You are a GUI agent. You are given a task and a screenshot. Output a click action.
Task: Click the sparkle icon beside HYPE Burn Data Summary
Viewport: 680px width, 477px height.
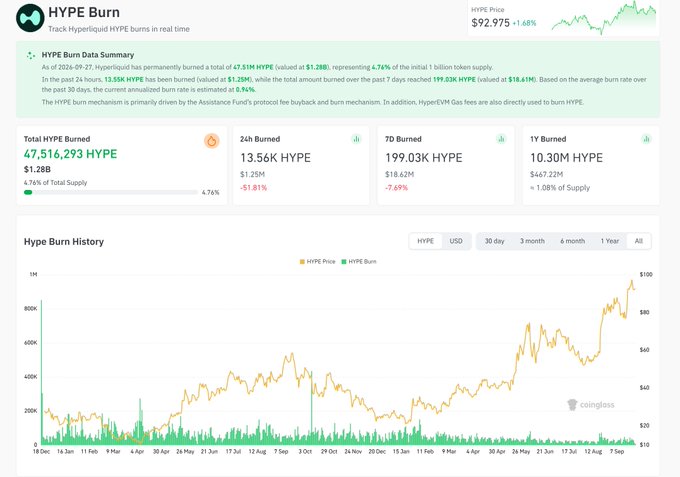pos(30,56)
